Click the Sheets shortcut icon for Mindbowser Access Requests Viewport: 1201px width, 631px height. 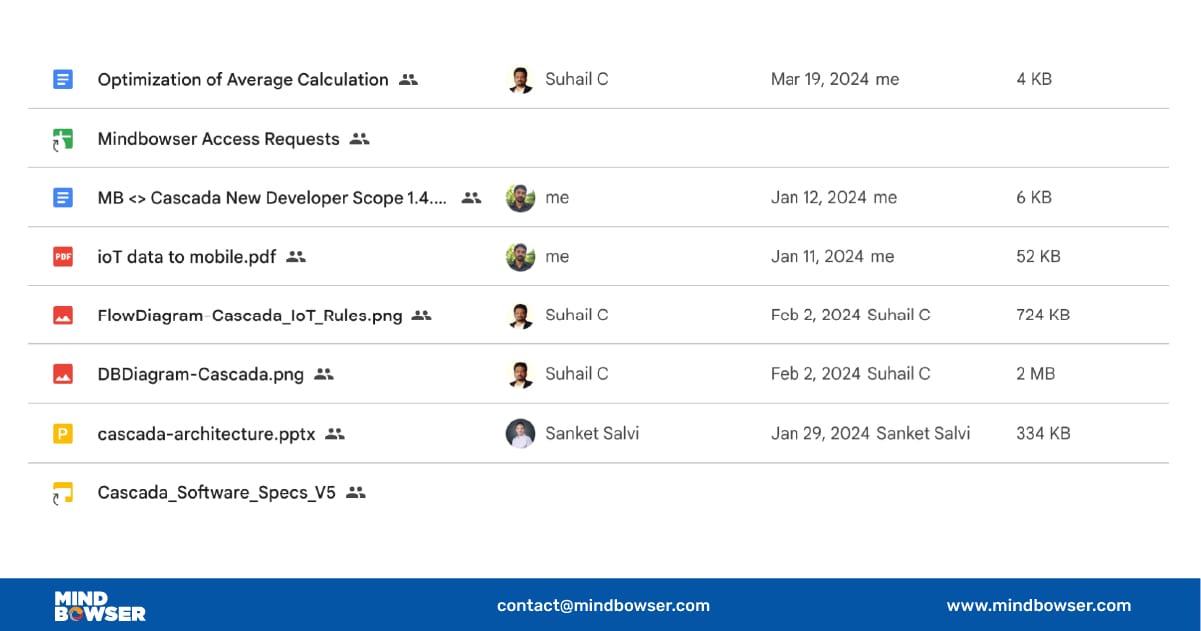(x=63, y=139)
